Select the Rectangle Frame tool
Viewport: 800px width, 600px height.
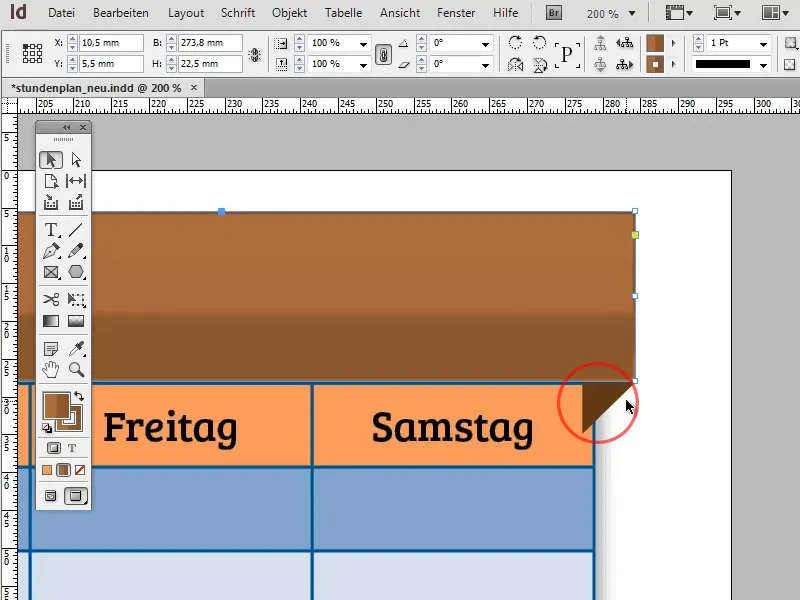pyautogui.click(x=51, y=272)
